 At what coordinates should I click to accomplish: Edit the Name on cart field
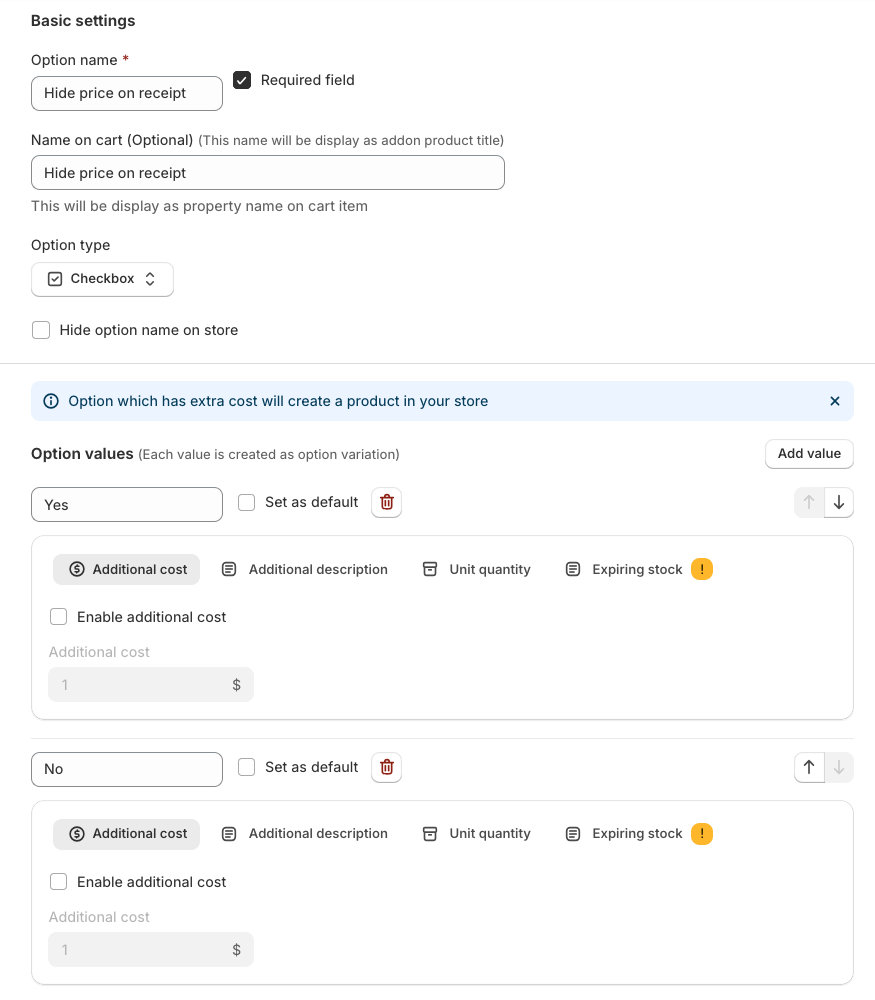(x=268, y=173)
